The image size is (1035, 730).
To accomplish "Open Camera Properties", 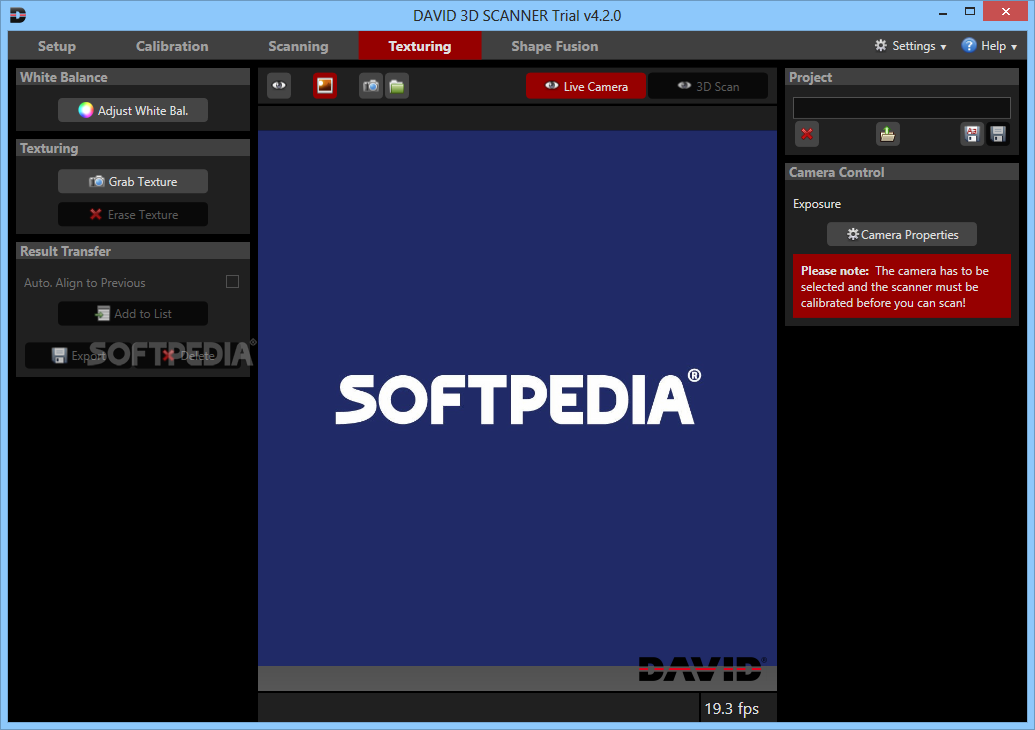I will click(x=902, y=234).
